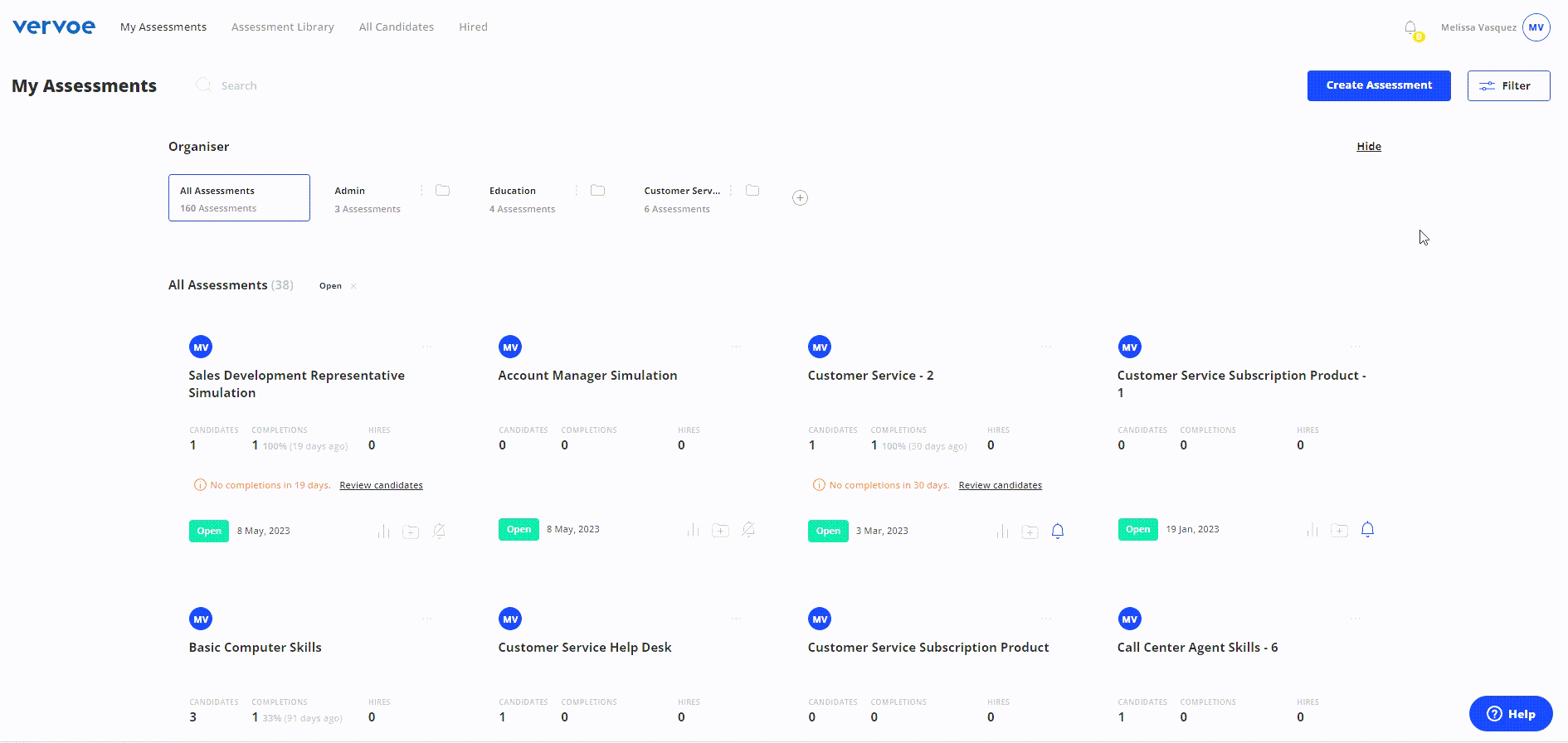1568x743 pixels.
Task: Select the Admin organiser folder
Action: pos(368,199)
